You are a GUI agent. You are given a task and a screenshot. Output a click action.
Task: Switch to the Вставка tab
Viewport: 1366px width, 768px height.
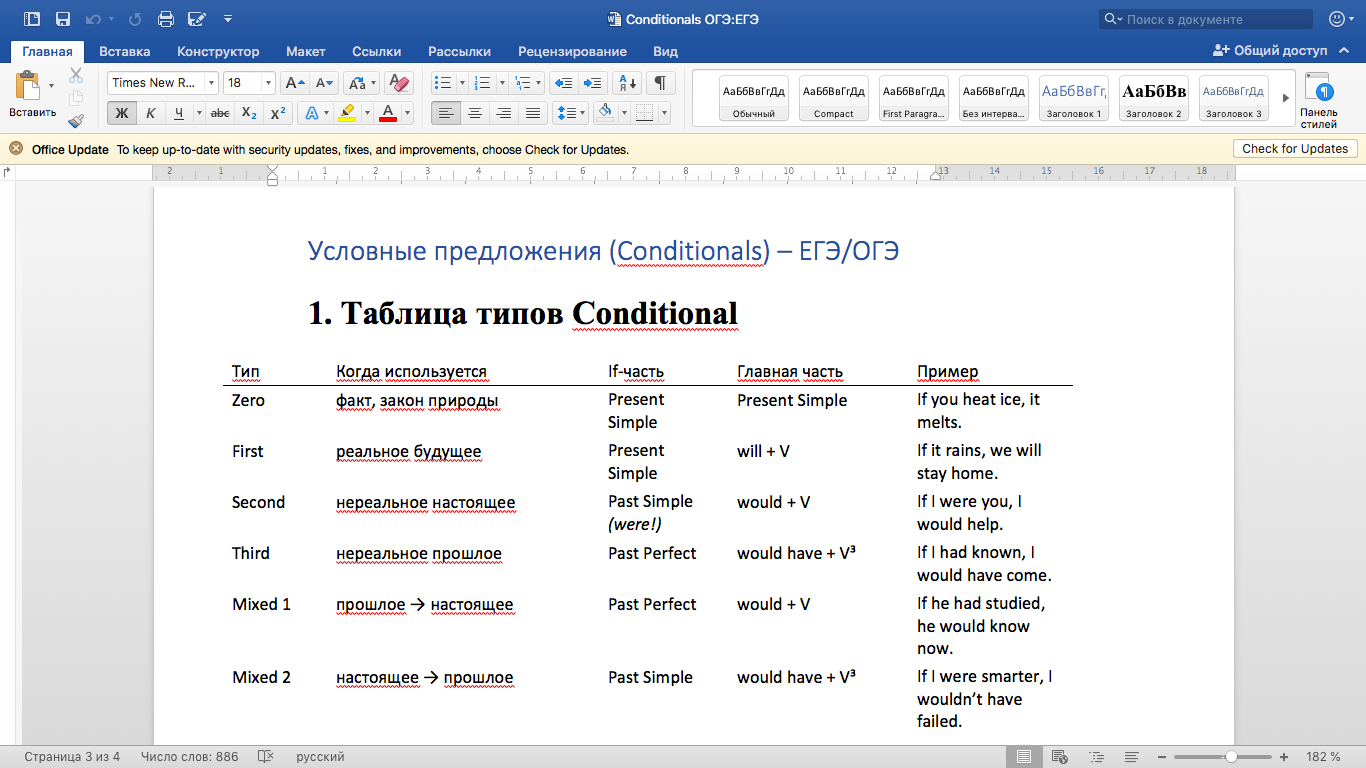[125, 51]
